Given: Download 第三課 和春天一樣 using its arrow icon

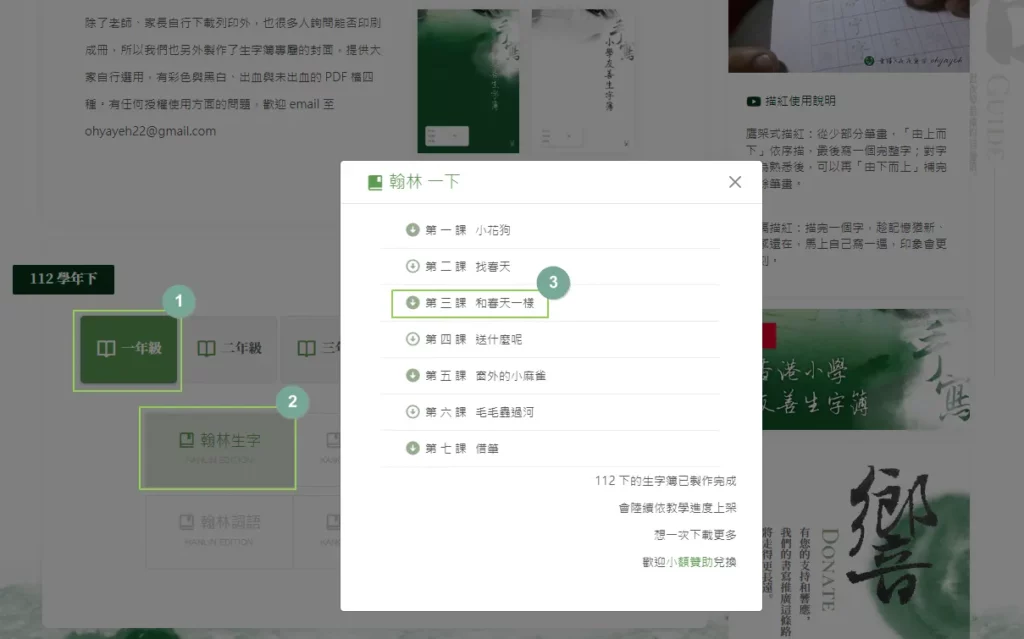Looking at the screenshot, I should [x=412, y=303].
